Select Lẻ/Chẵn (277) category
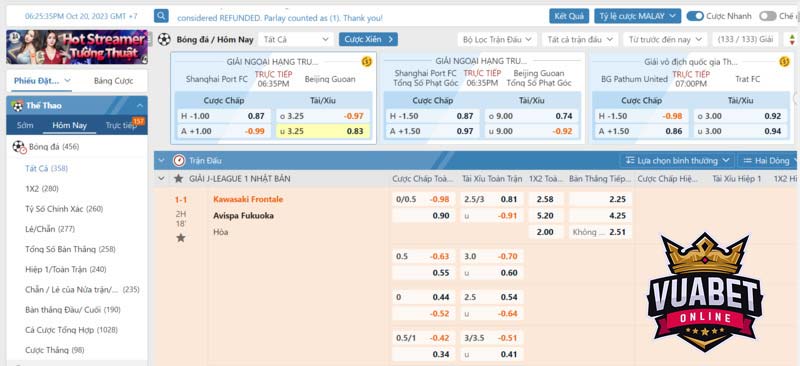This screenshot has width=800, height=366. click(x=50, y=229)
